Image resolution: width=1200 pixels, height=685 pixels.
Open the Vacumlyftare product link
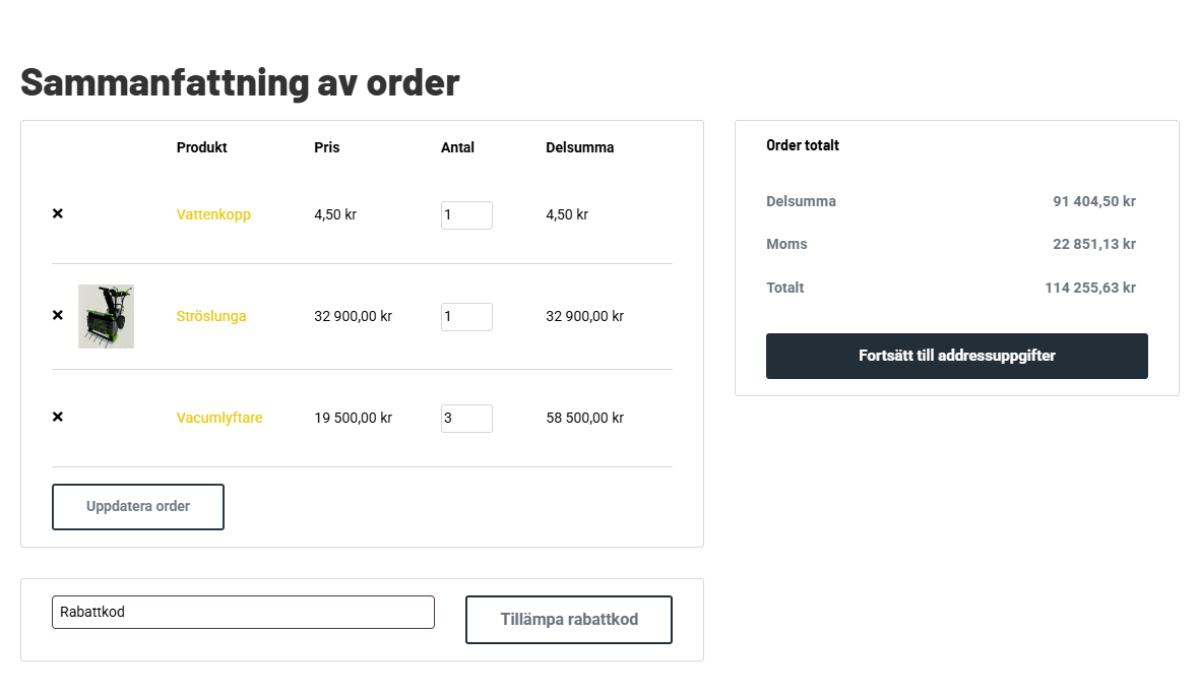[219, 418]
